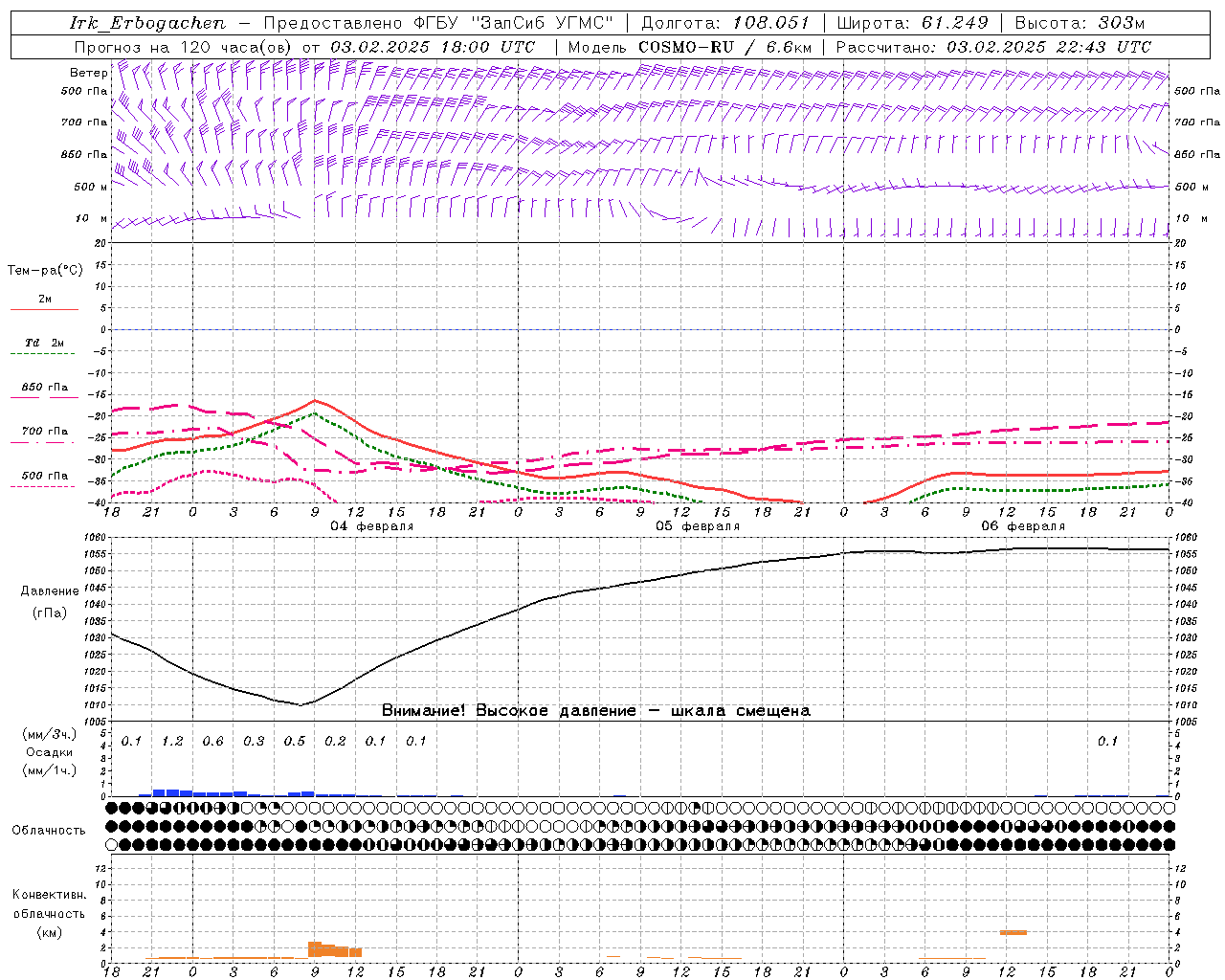Click the tallest orange convective bar at hour 9

tap(315, 949)
